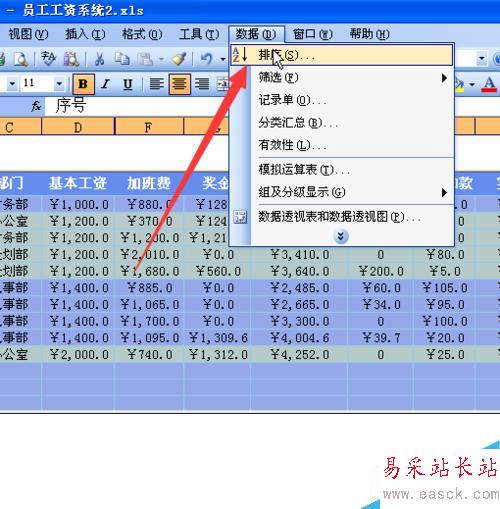Choose 模拟运算表(T)... menu entry

coord(342,170)
